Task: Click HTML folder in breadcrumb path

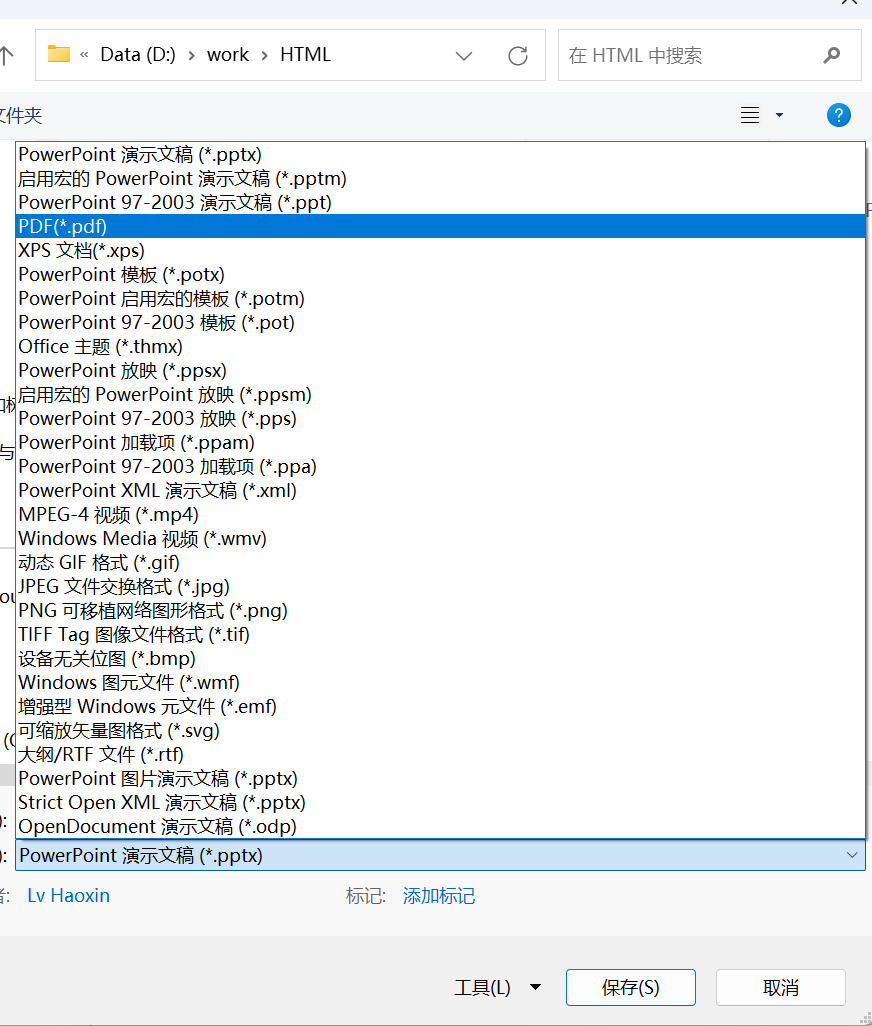Action: tap(305, 55)
